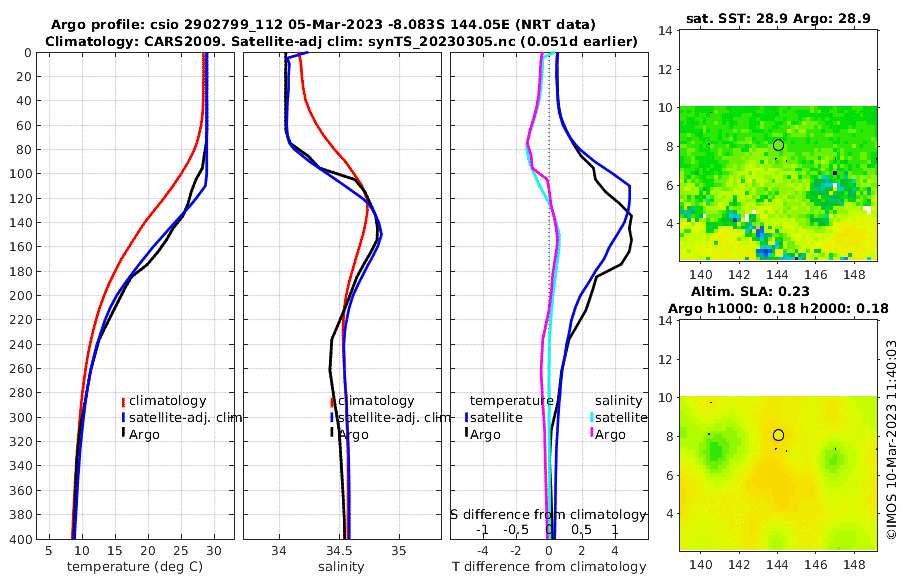This screenshot has width=900, height=580.
Task: Click black Argo legend entry in salinity panel
Action: click(350, 434)
